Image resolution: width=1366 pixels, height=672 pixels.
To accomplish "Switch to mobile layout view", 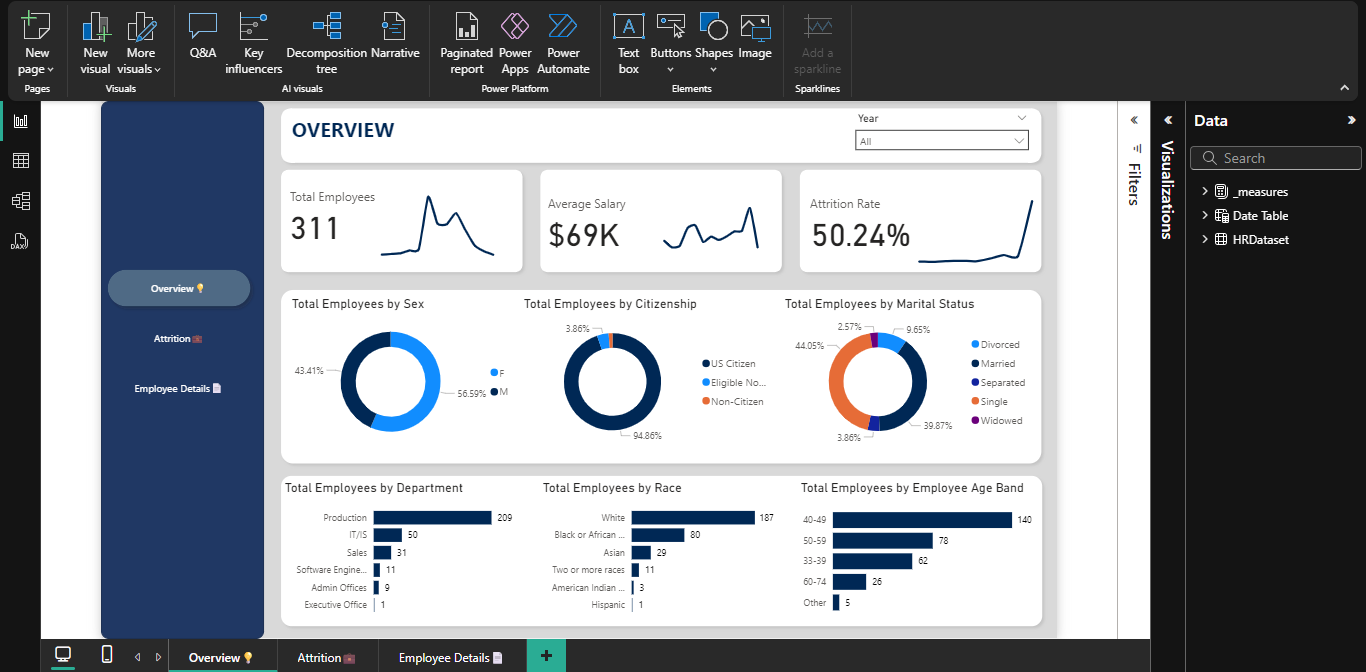I will click(x=107, y=655).
